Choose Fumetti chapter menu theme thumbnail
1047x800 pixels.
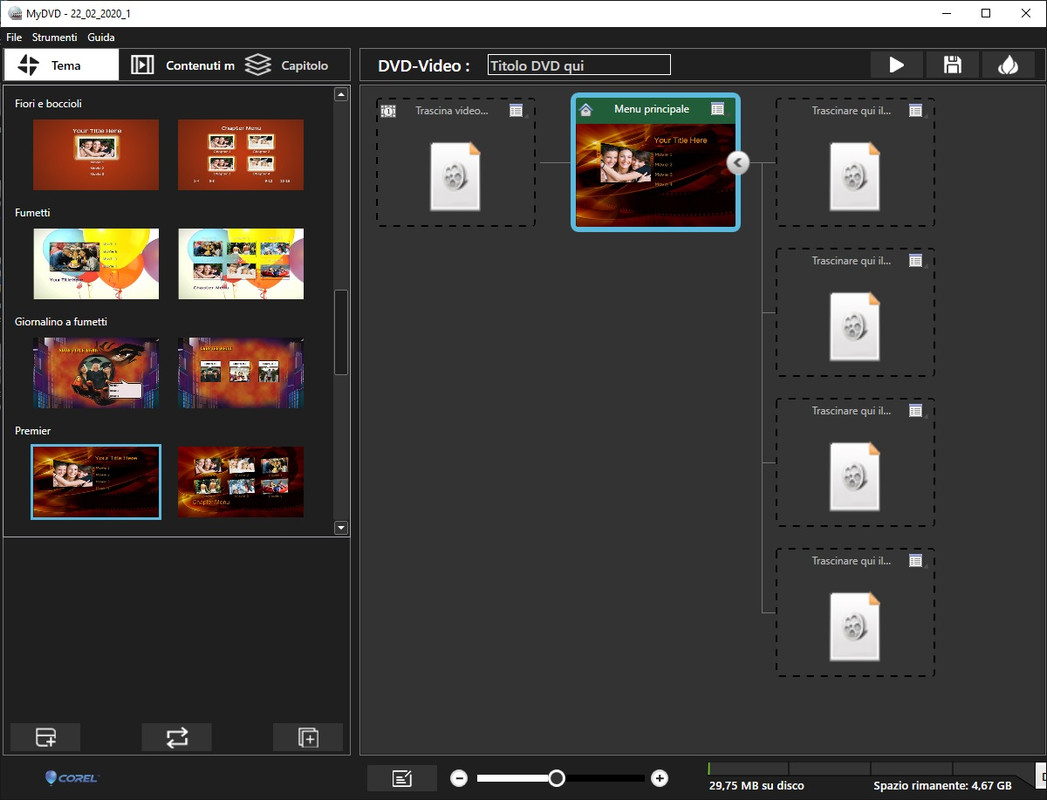(x=240, y=264)
